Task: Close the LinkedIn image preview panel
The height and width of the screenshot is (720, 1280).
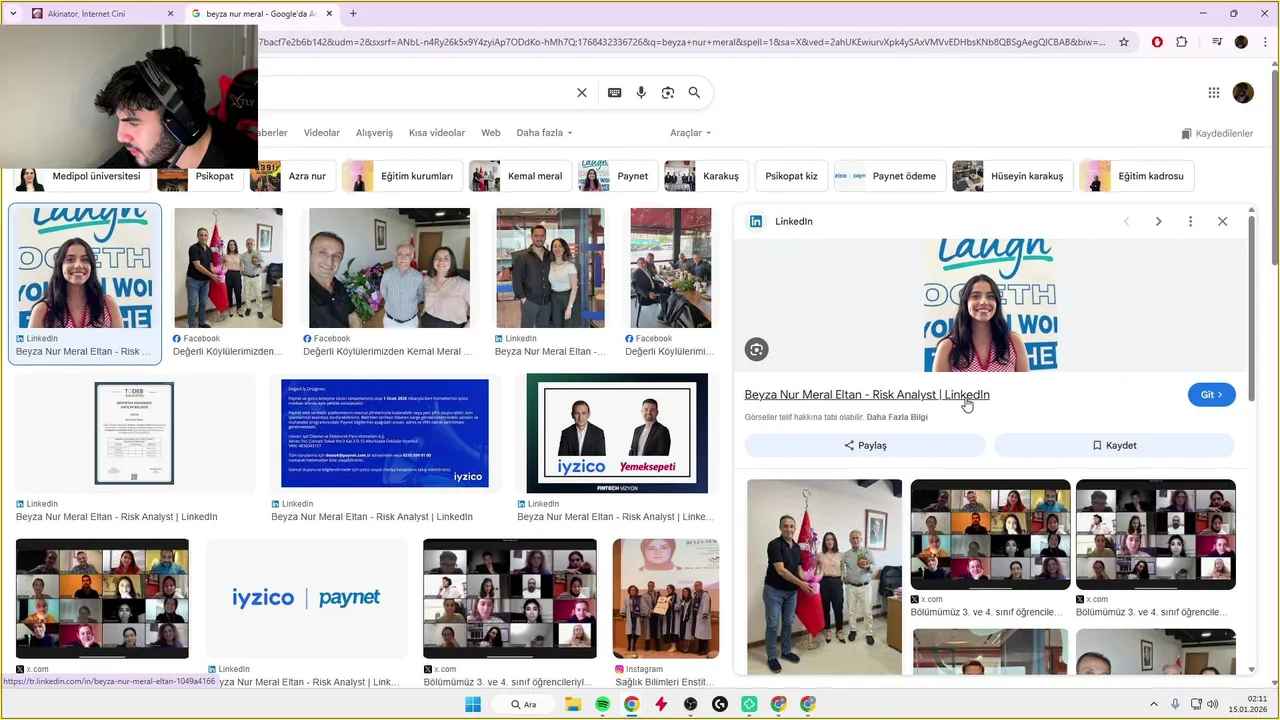Action: (1222, 221)
